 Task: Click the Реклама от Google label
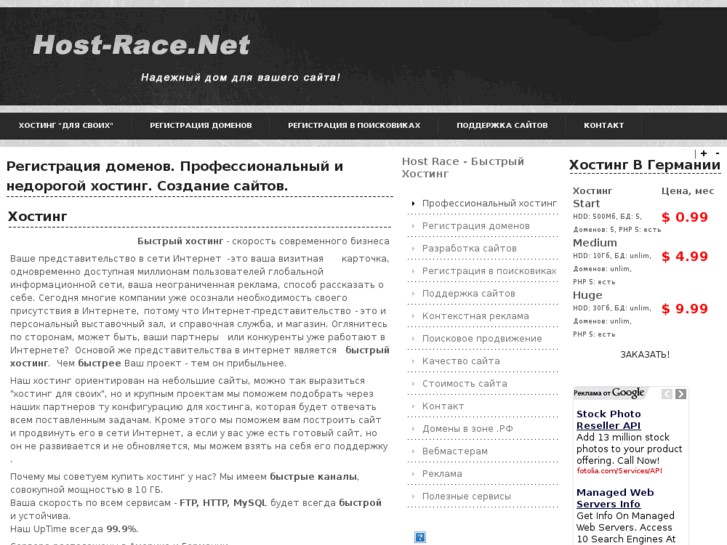click(609, 393)
